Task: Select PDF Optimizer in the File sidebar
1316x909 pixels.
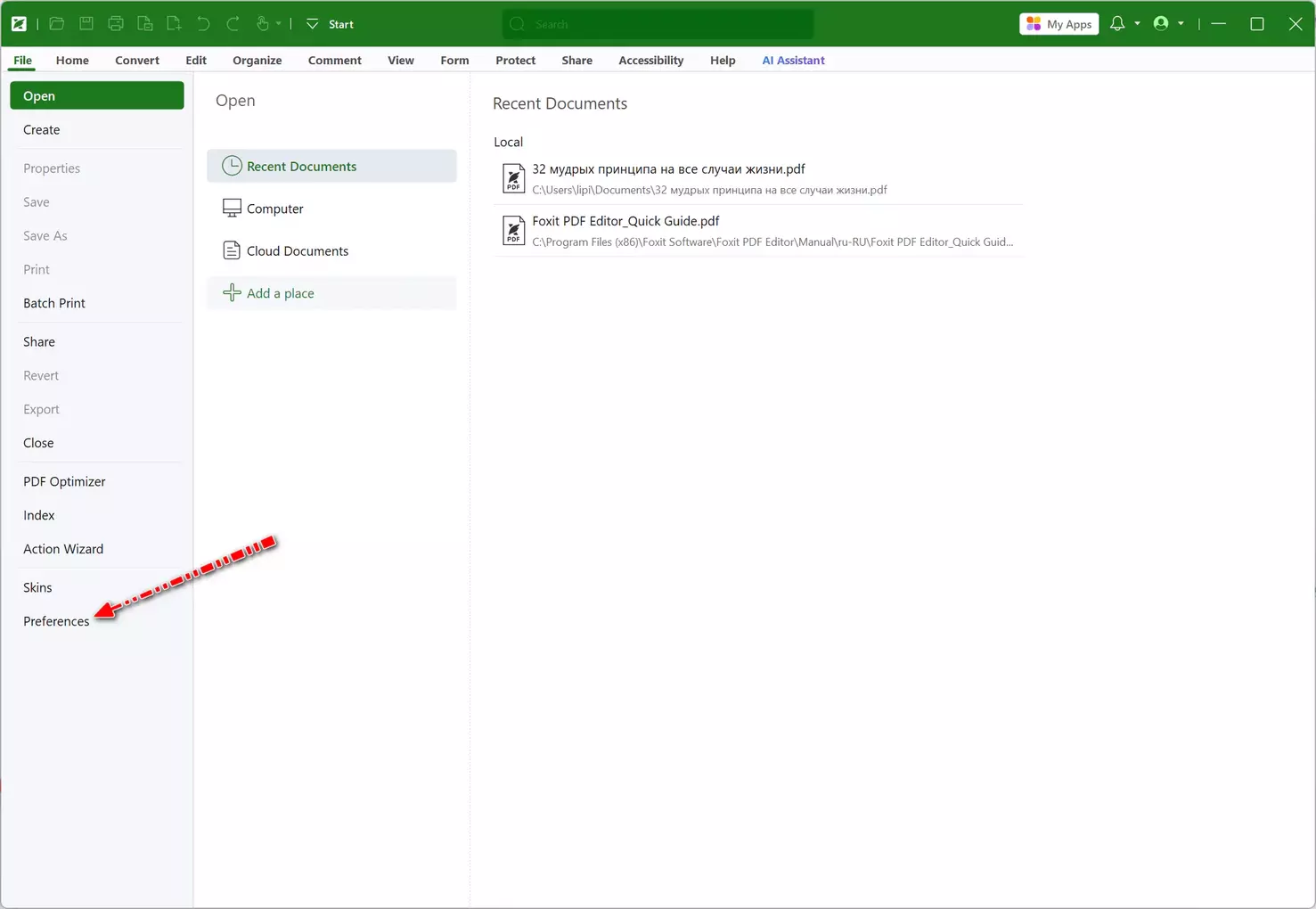Action: (x=64, y=481)
